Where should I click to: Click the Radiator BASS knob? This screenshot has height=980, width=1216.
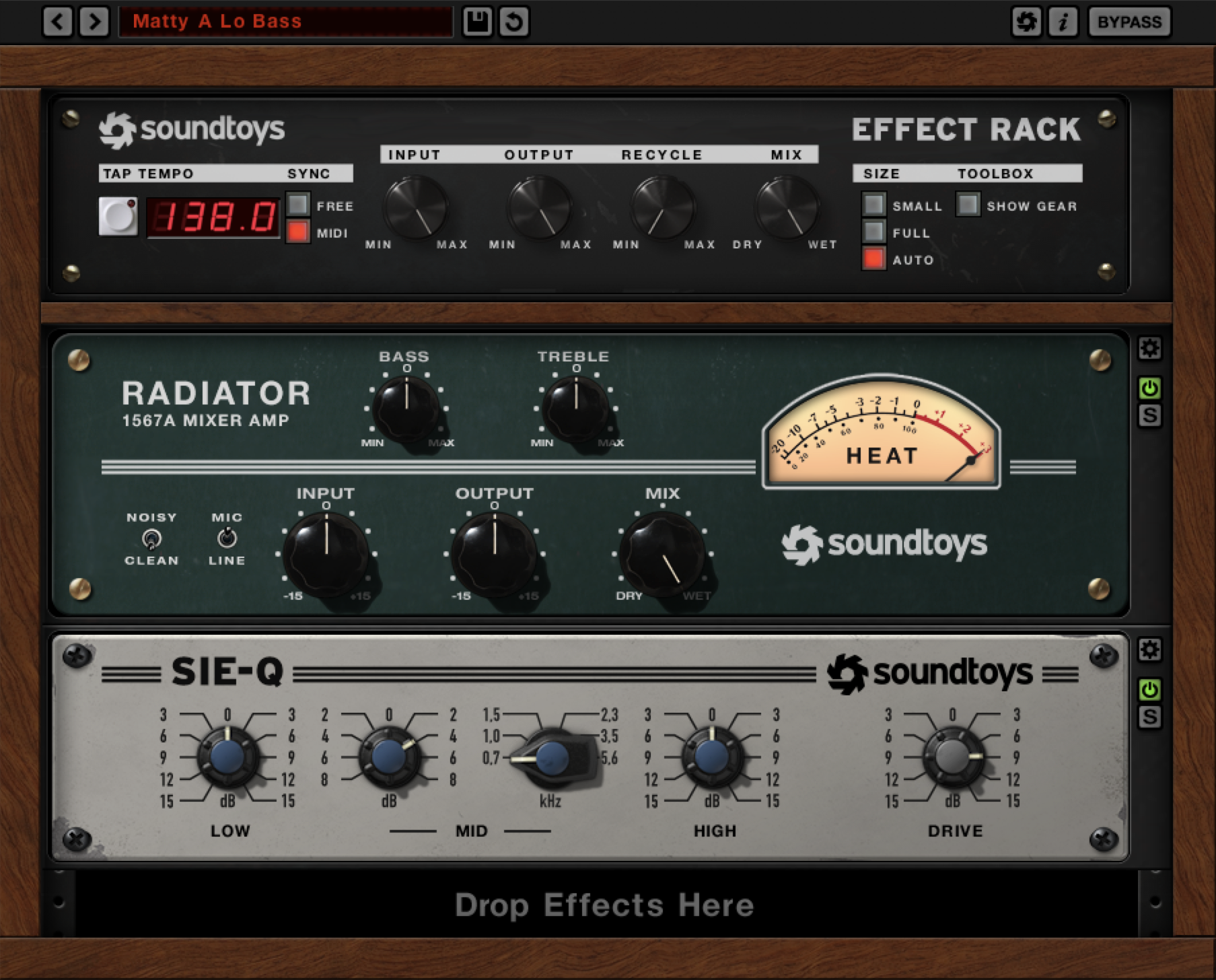406,409
